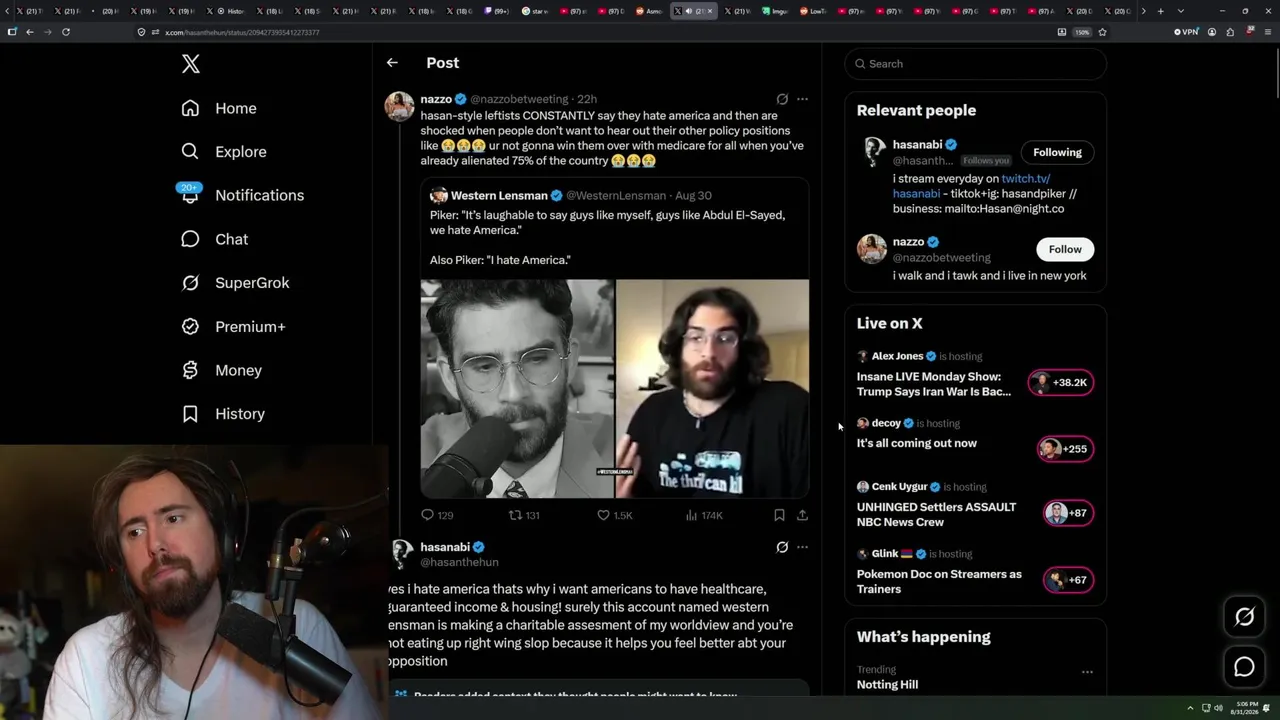Viewport: 1280px width, 720px height.
Task: Join Glink's live space with +67
Action: click(x=1068, y=580)
